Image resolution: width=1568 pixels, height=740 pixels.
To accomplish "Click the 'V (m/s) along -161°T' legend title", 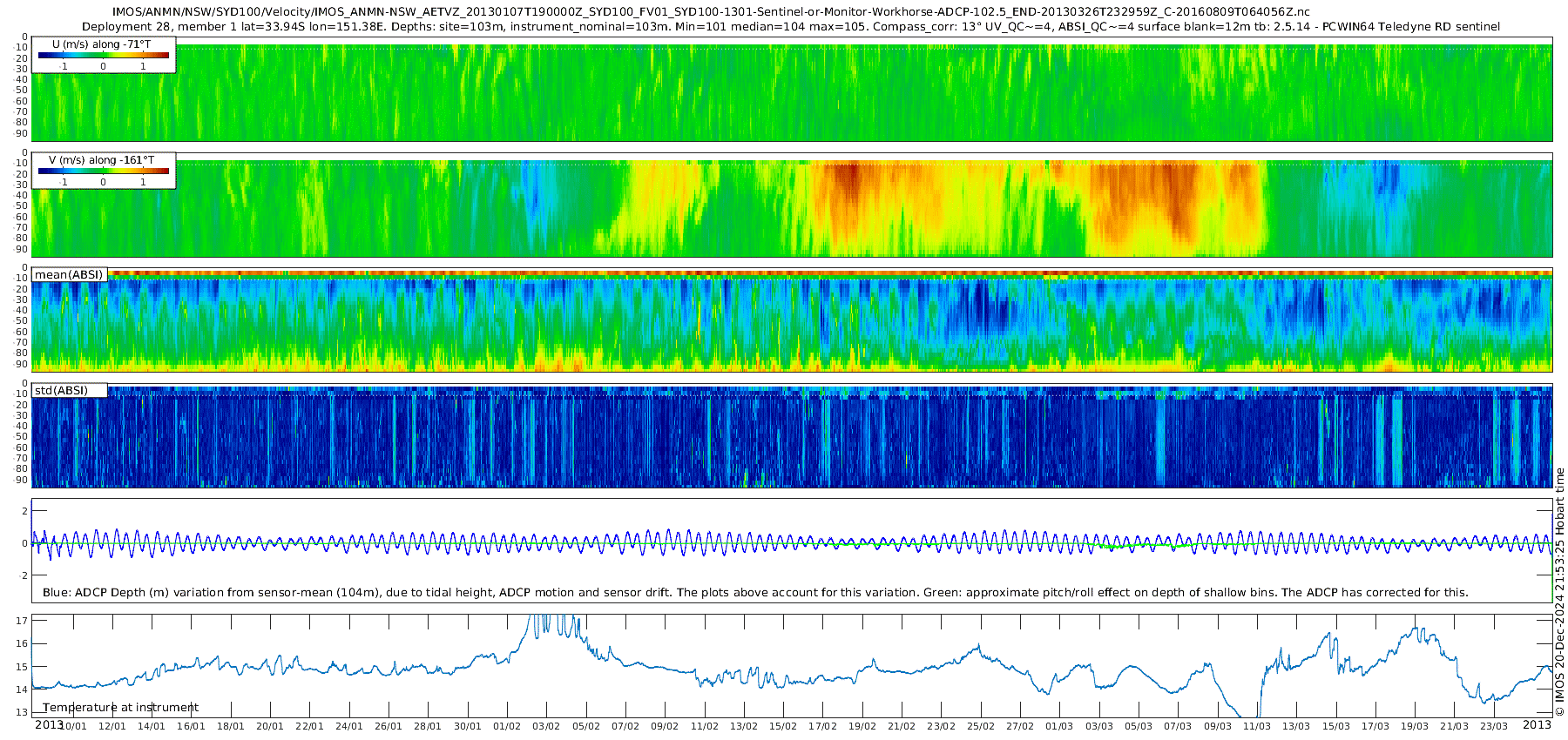I will click(102, 160).
